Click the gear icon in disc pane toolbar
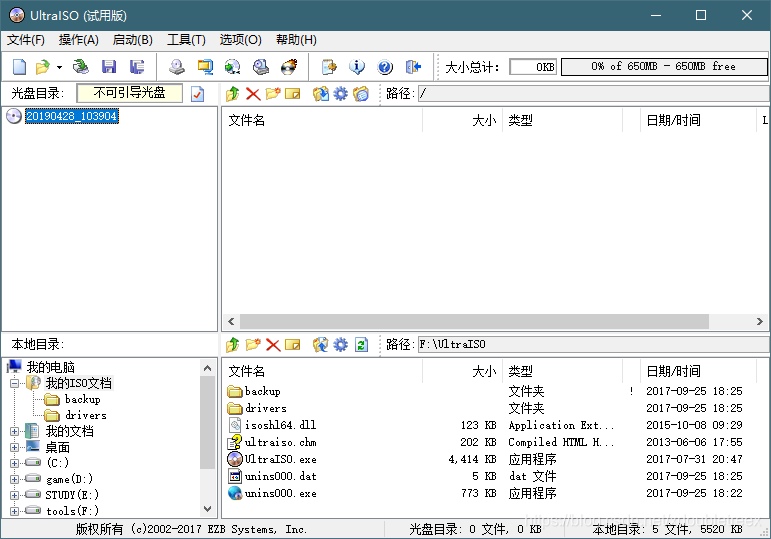The height and width of the screenshot is (539, 771). click(340, 93)
